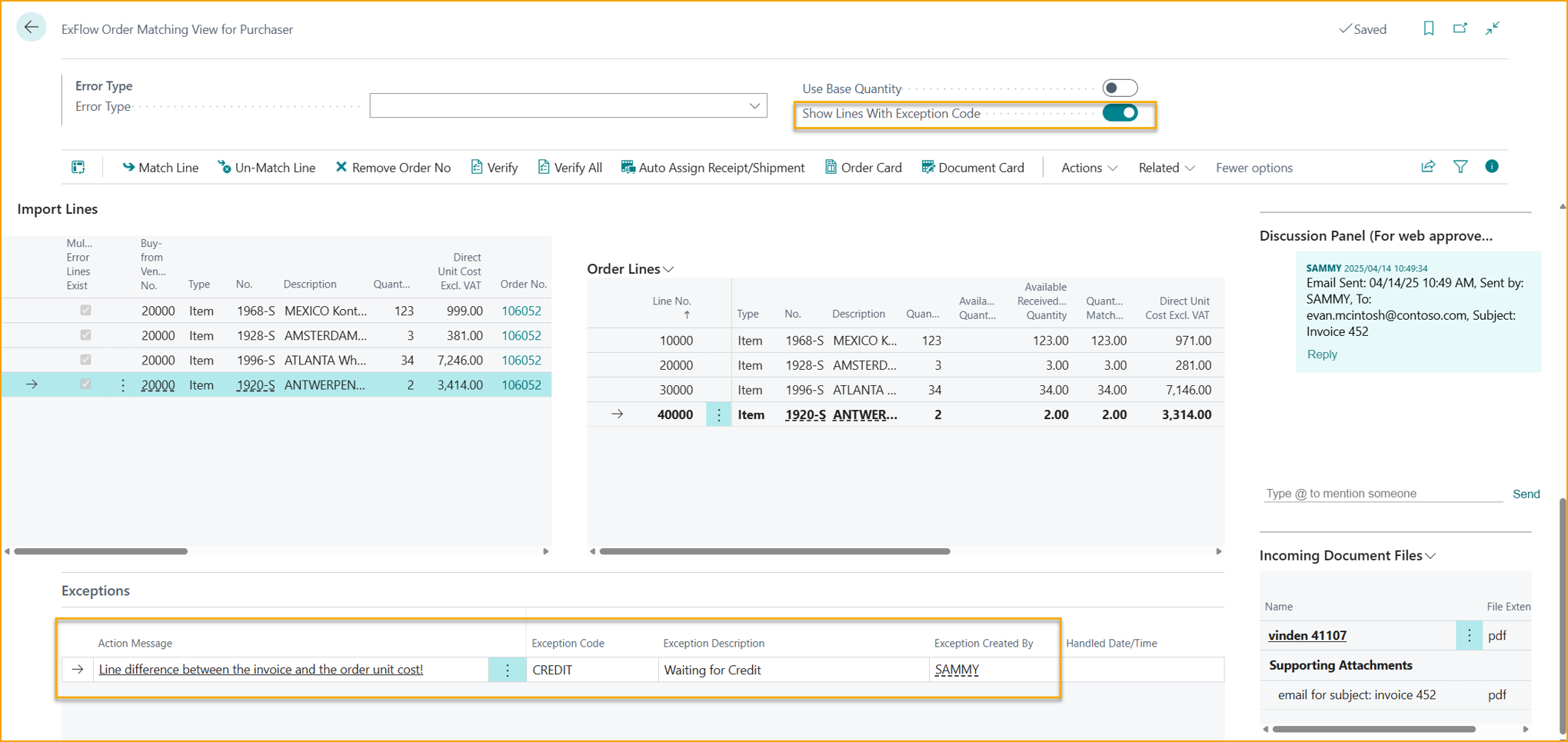Toggle the Use Base Quantity switch

tap(1119, 88)
